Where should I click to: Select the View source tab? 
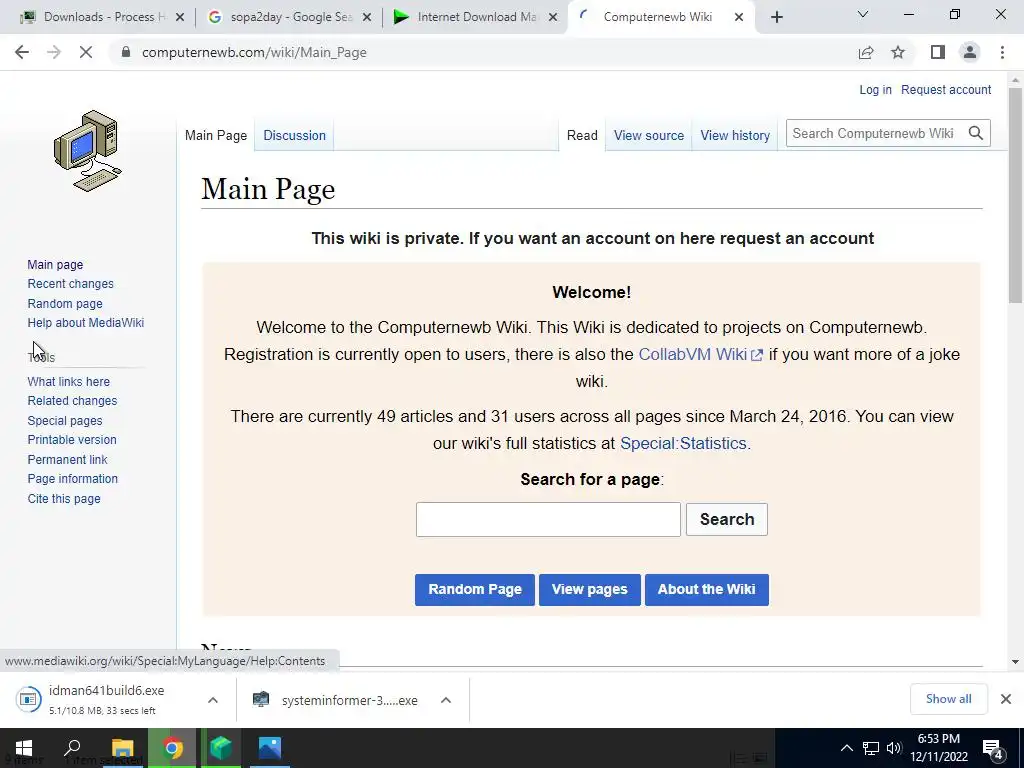(x=648, y=135)
